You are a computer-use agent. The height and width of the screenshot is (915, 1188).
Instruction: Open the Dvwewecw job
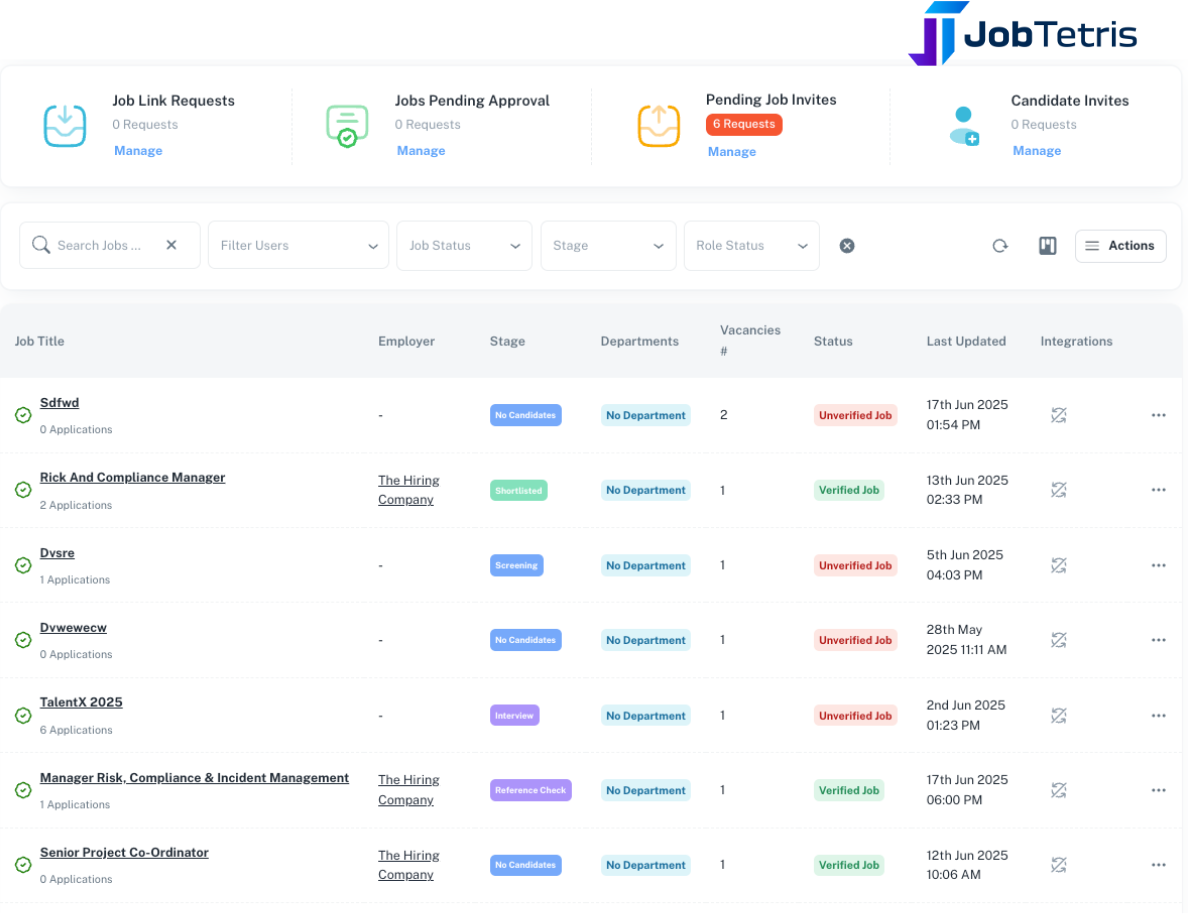pyautogui.click(x=73, y=627)
